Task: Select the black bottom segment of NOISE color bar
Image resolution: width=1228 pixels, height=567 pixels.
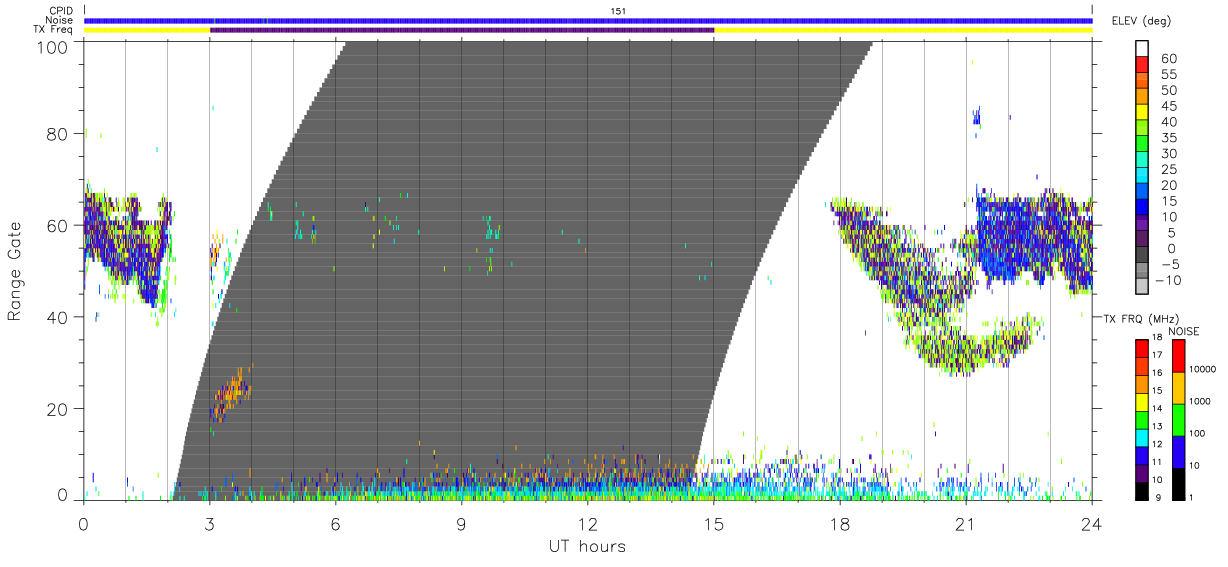Action: [1179, 484]
